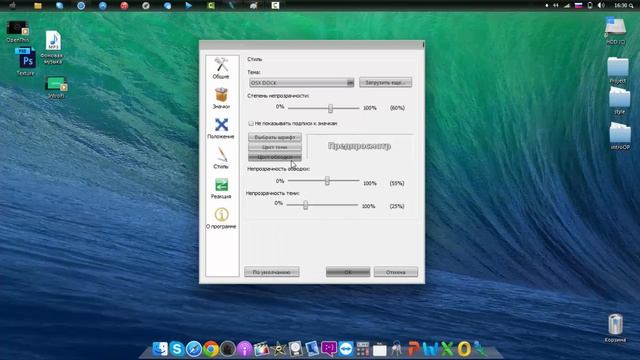The width and height of the screenshot is (640, 360).
Task: Launch Excel from the dock
Action: pos(447,349)
